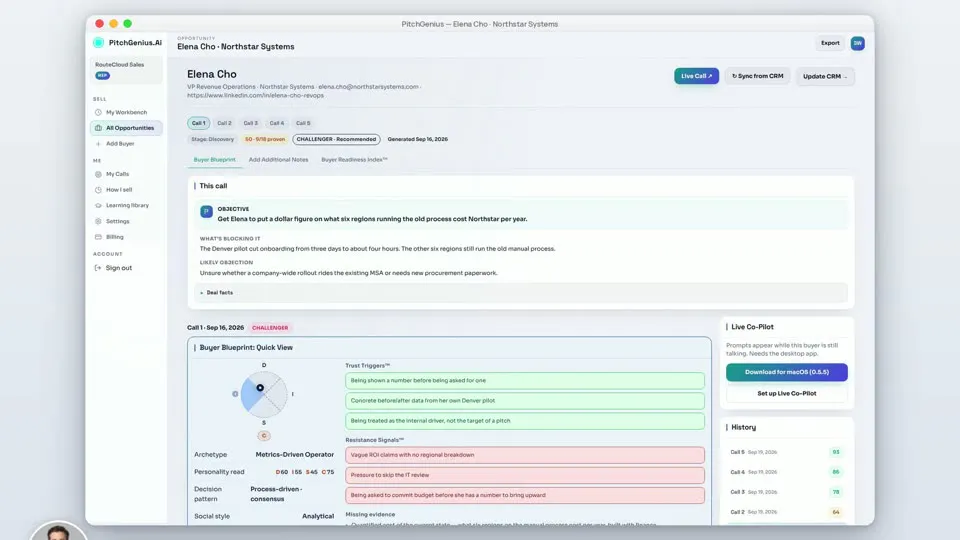Click the Objective flag icon
The image size is (960, 540).
[206, 212]
